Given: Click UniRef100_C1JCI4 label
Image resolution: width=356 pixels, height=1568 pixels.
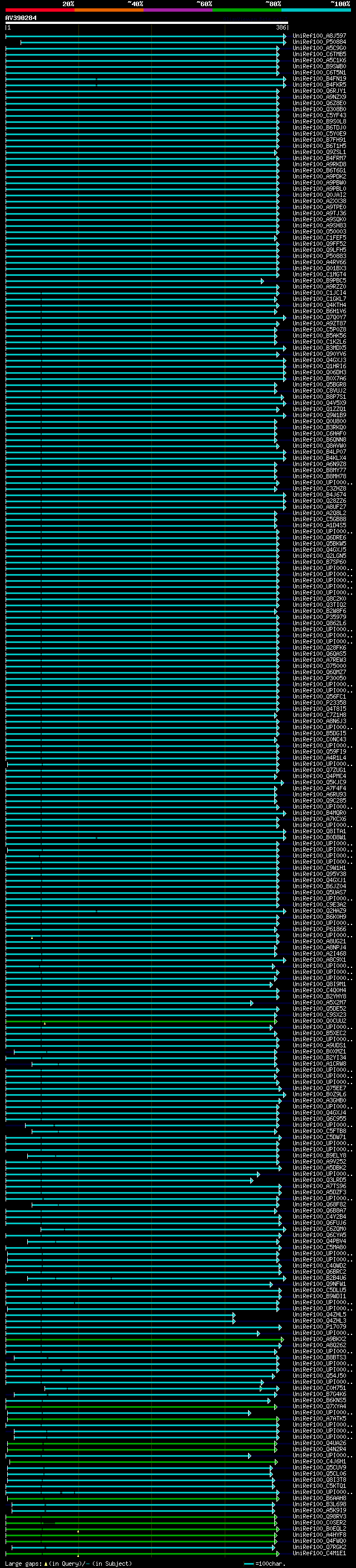Looking at the screenshot, I should click(319, 293).
